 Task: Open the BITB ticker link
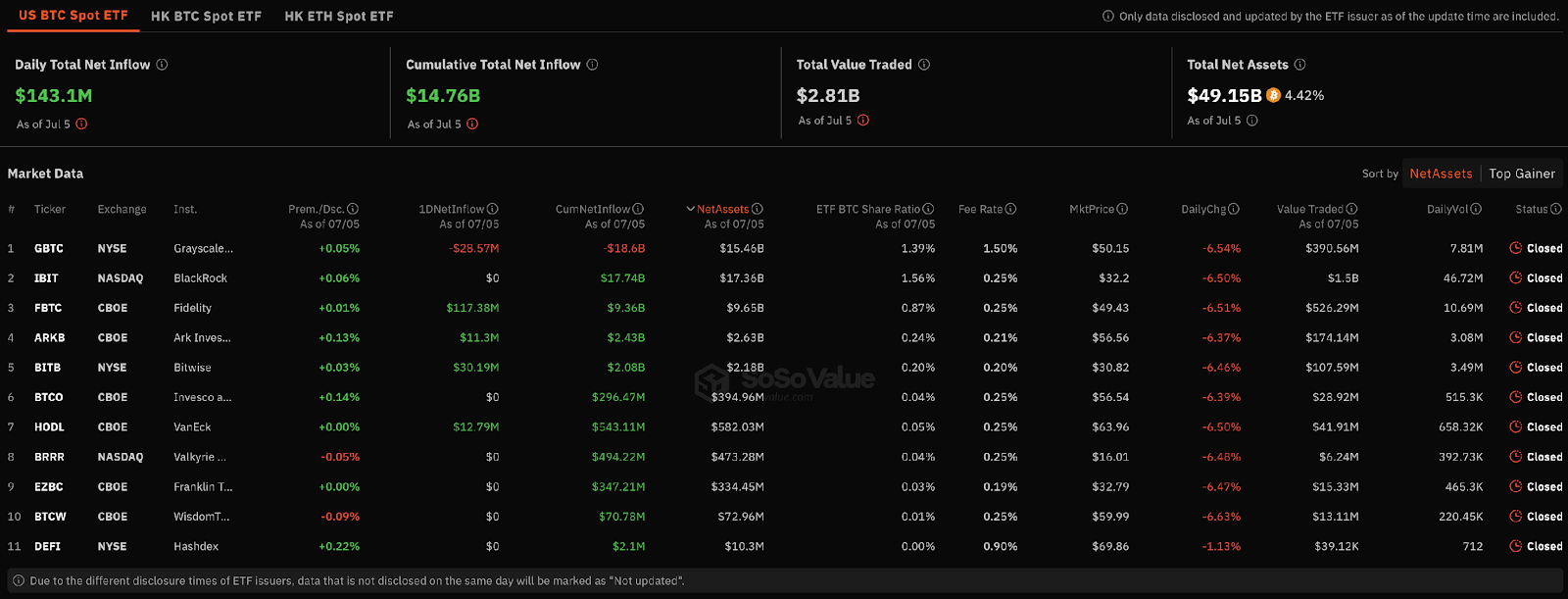(x=47, y=368)
